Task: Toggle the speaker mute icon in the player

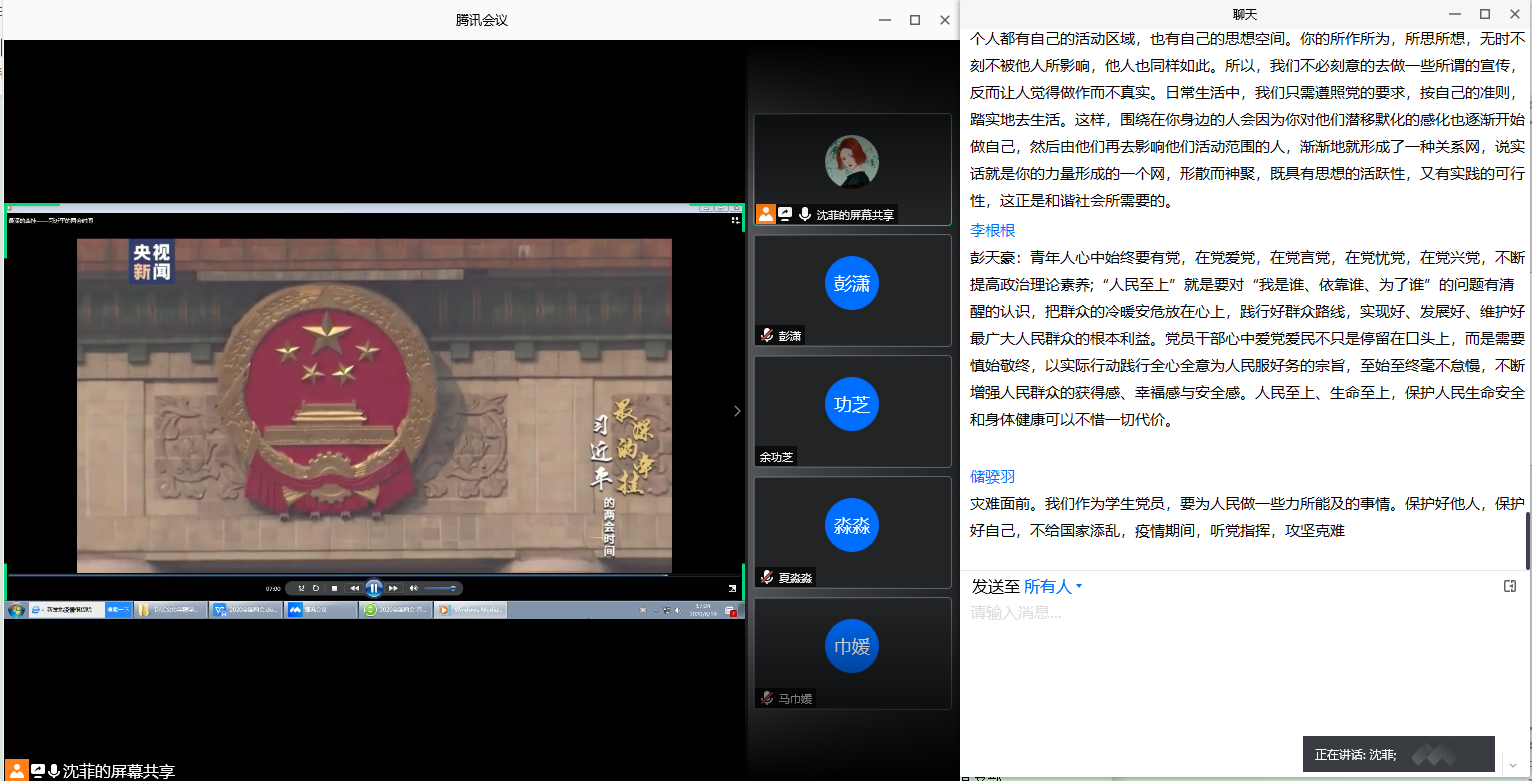Action: point(413,588)
